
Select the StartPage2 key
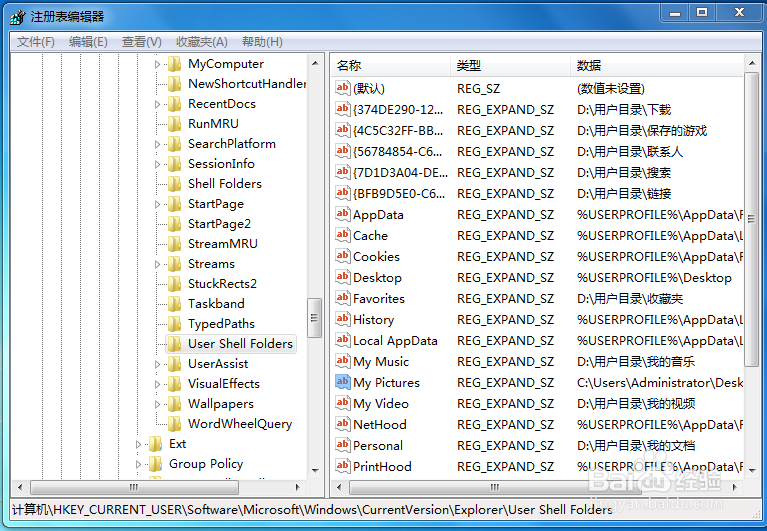click(219, 224)
